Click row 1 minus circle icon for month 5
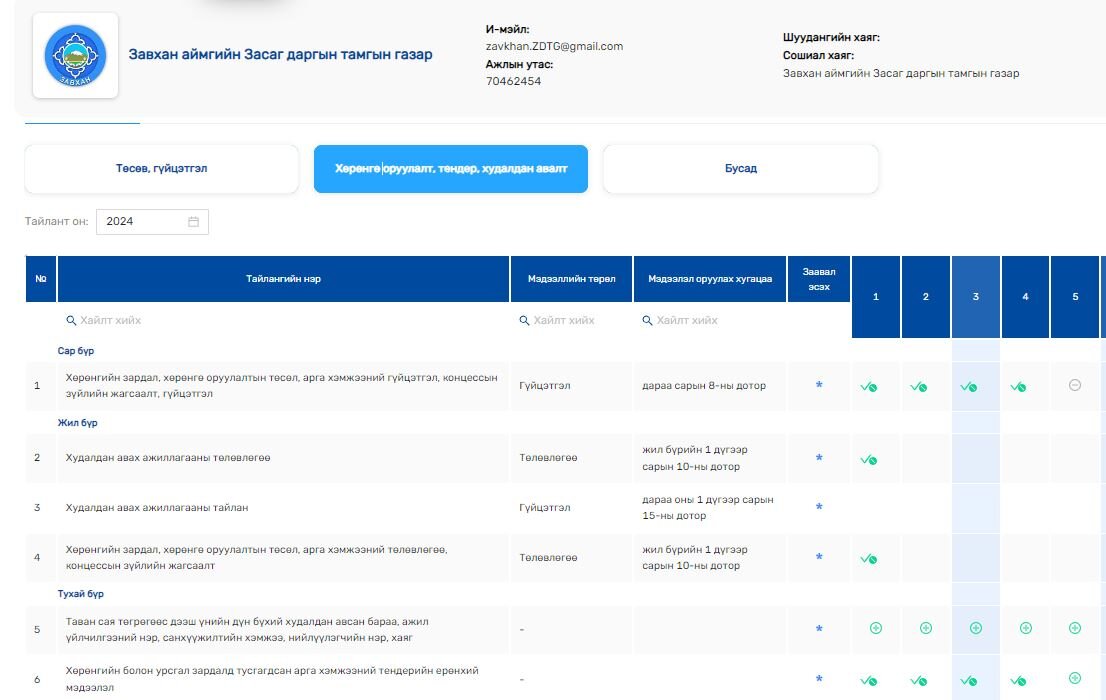This screenshot has width=1106, height=700. (x=1075, y=385)
